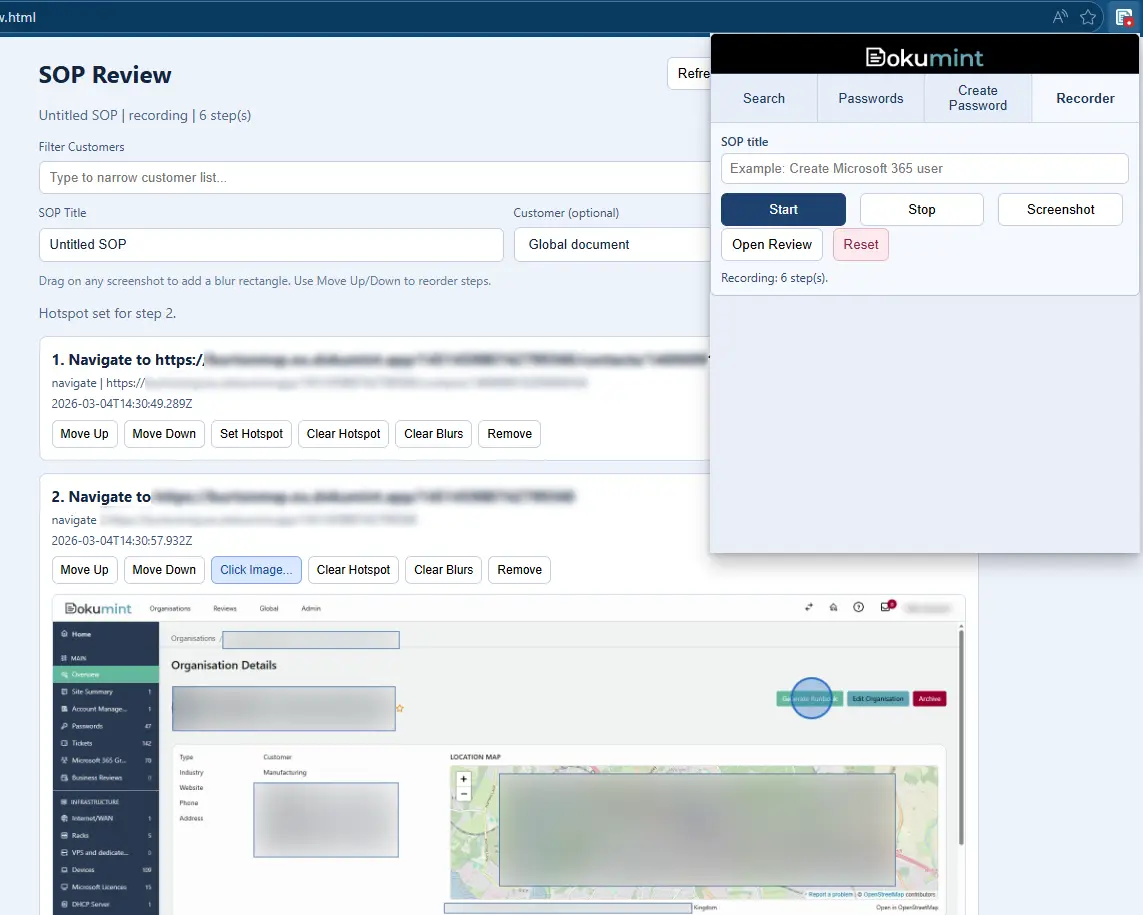Click the notifications envelope icon with red badge
Viewport: 1143px width, 915px height.
tap(886, 607)
